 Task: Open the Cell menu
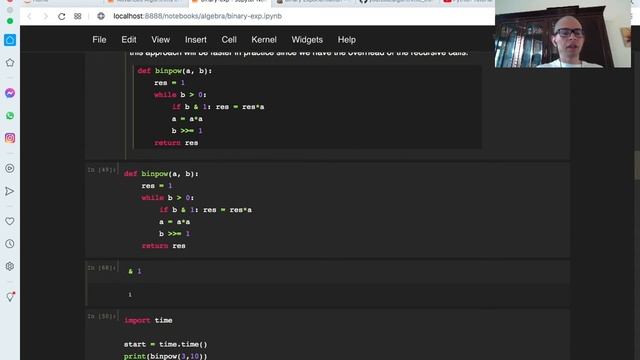[229, 40]
